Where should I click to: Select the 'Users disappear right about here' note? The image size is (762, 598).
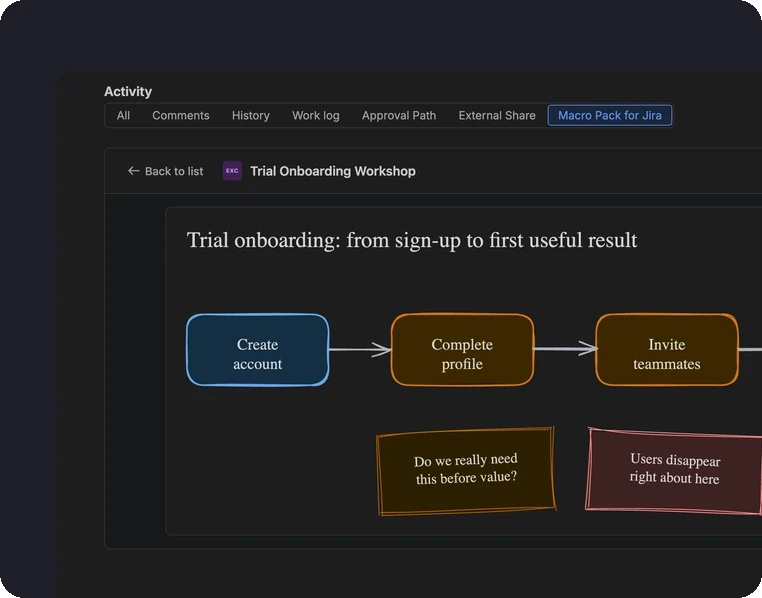675,470
